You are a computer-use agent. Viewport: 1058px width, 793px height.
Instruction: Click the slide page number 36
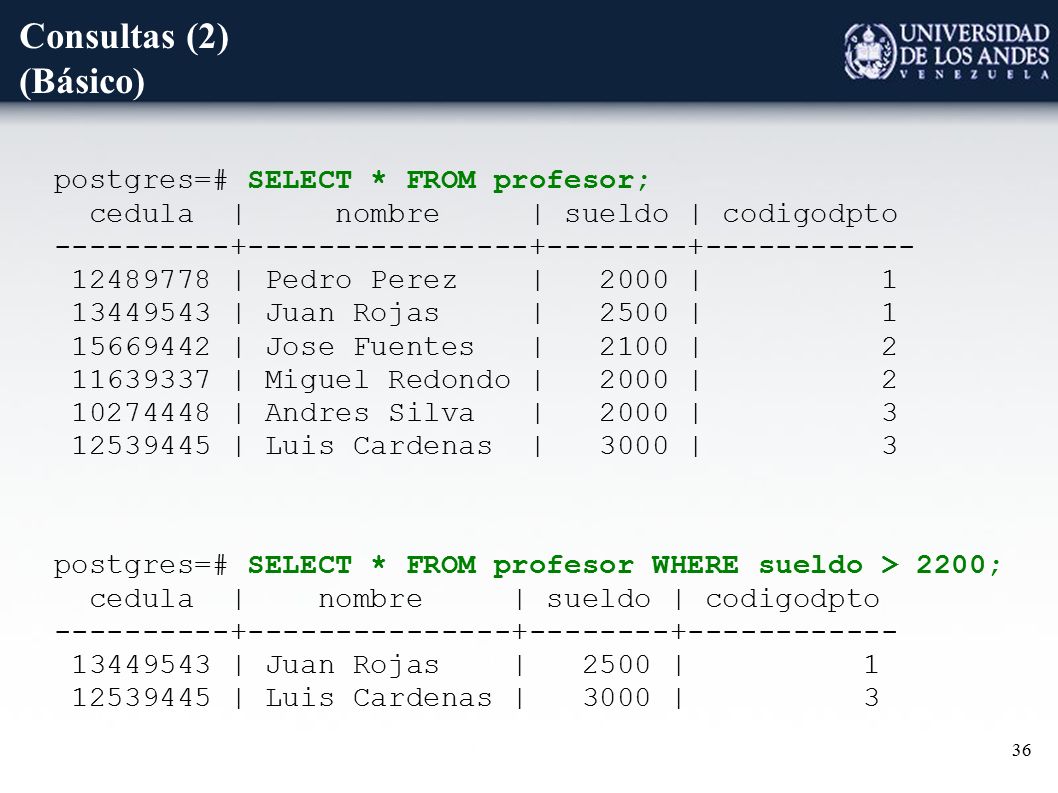1022,750
